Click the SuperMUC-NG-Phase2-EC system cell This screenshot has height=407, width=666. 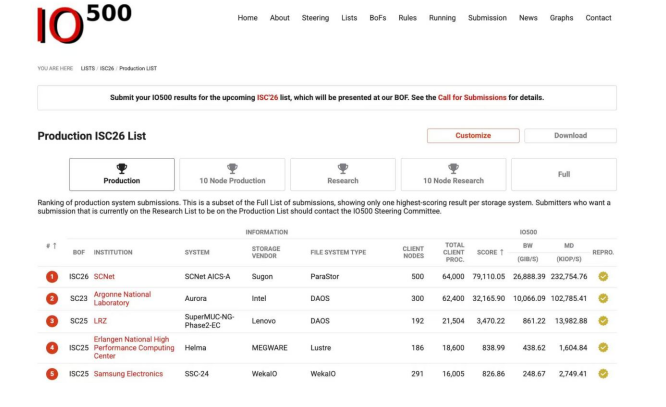[x=209, y=321]
